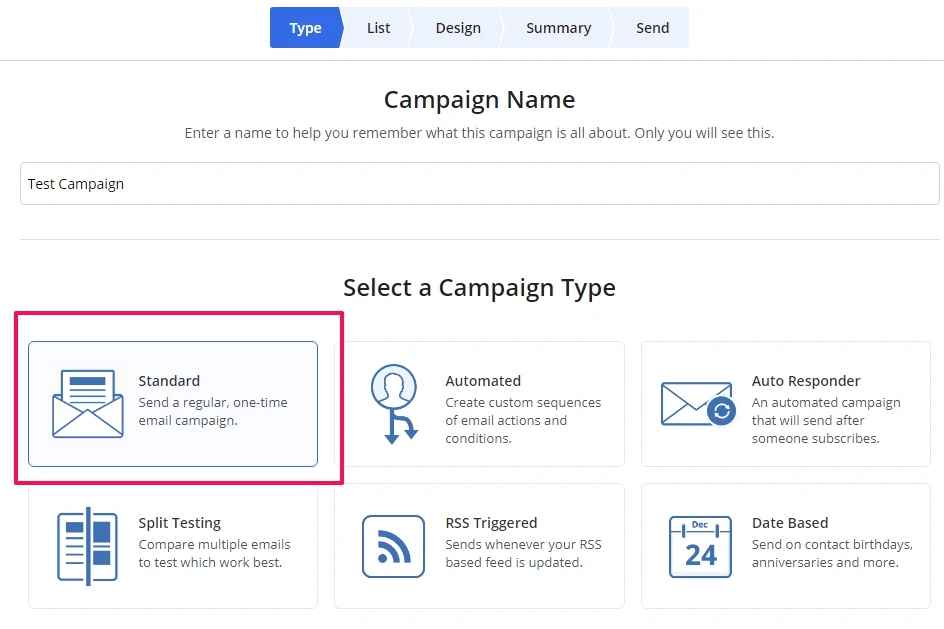The height and width of the screenshot is (629, 944).
Task: Go to the List step tab
Action: (378, 28)
